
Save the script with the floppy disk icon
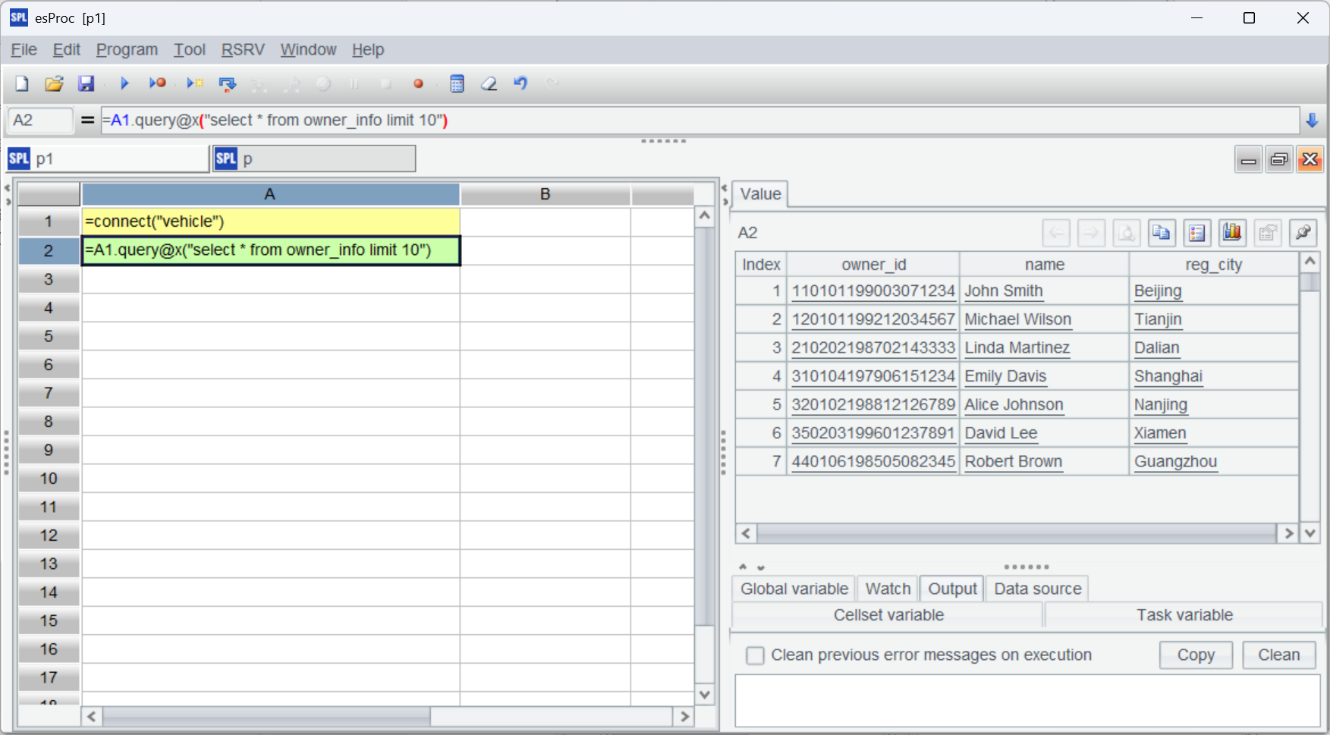[x=86, y=84]
